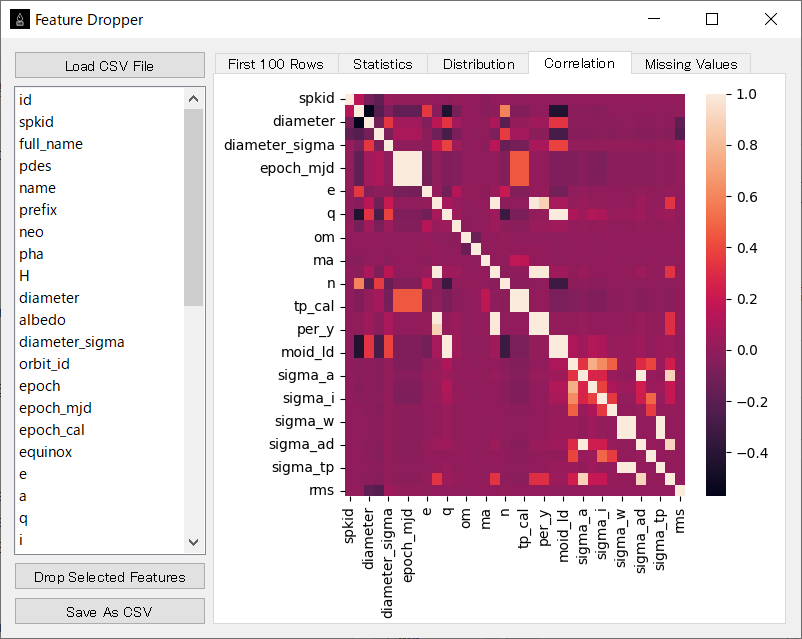This screenshot has height=639, width=802.
Task: Select 'full_name' in the feature list
Action: (100, 144)
